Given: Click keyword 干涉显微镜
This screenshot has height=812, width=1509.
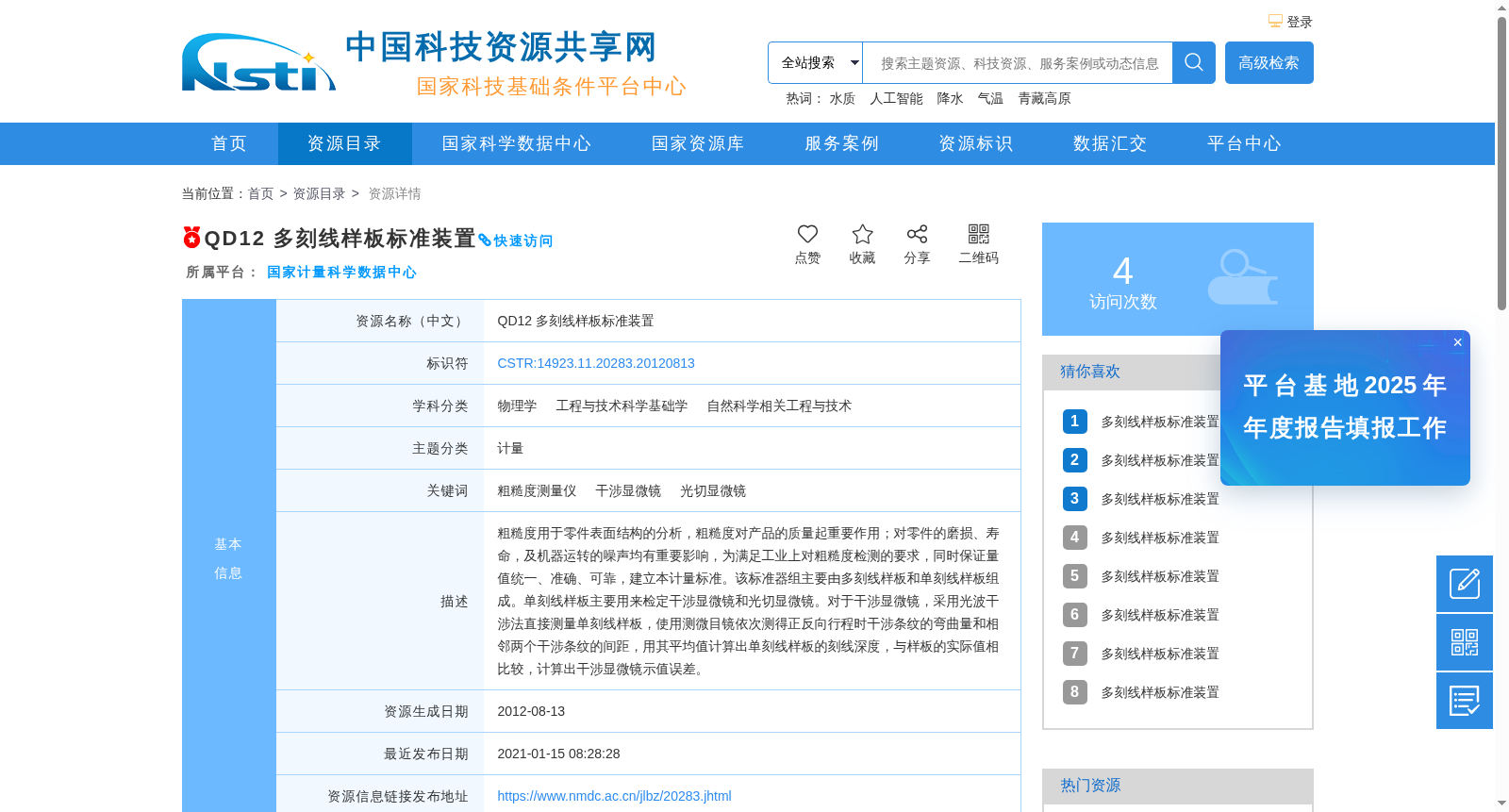Looking at the screenshot, I should [628, 490].
